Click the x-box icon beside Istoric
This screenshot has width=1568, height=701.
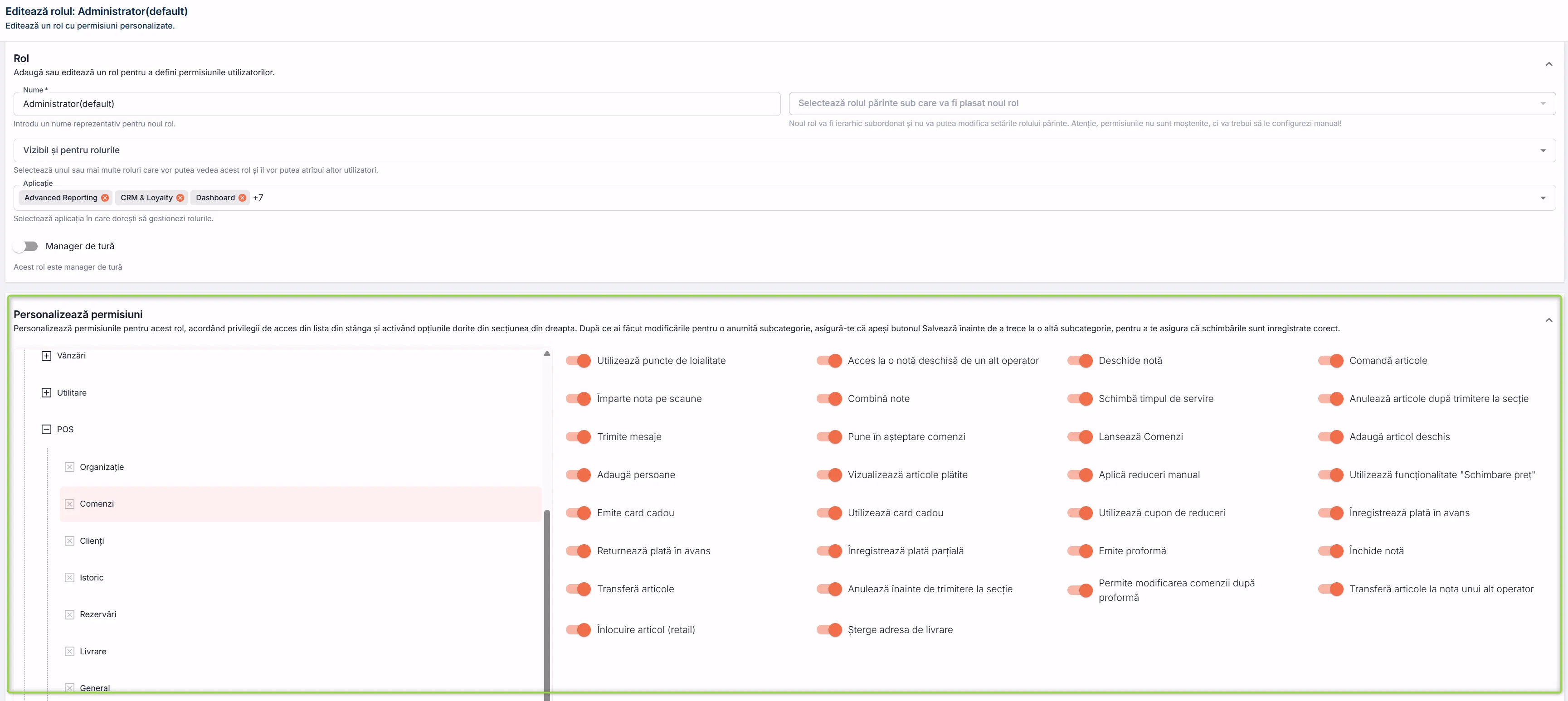69,577
